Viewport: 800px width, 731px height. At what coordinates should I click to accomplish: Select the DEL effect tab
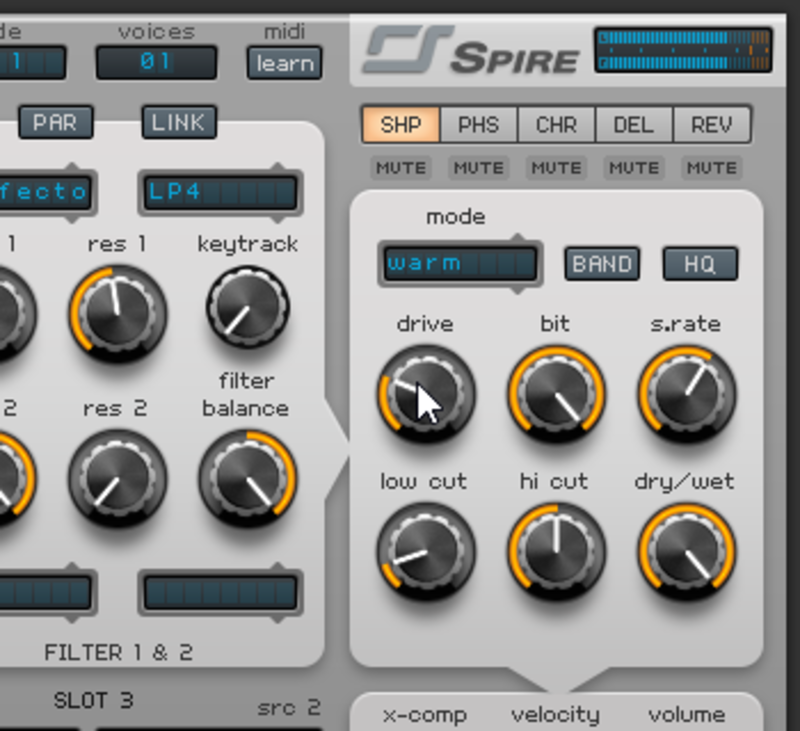[634, 124]
